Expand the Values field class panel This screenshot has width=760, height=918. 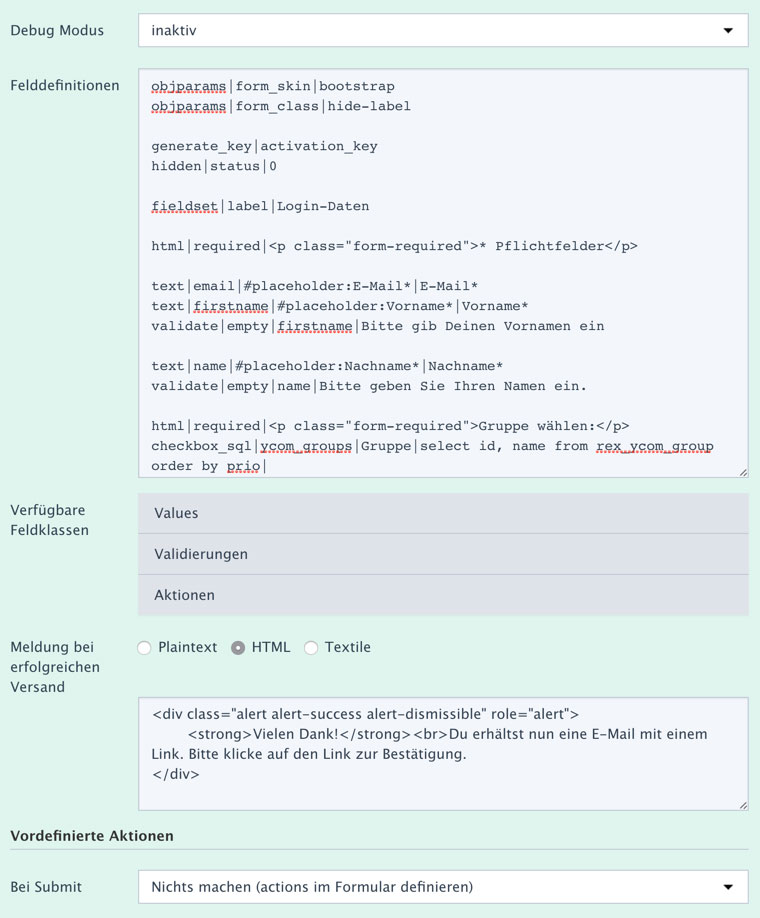[442, 513]
